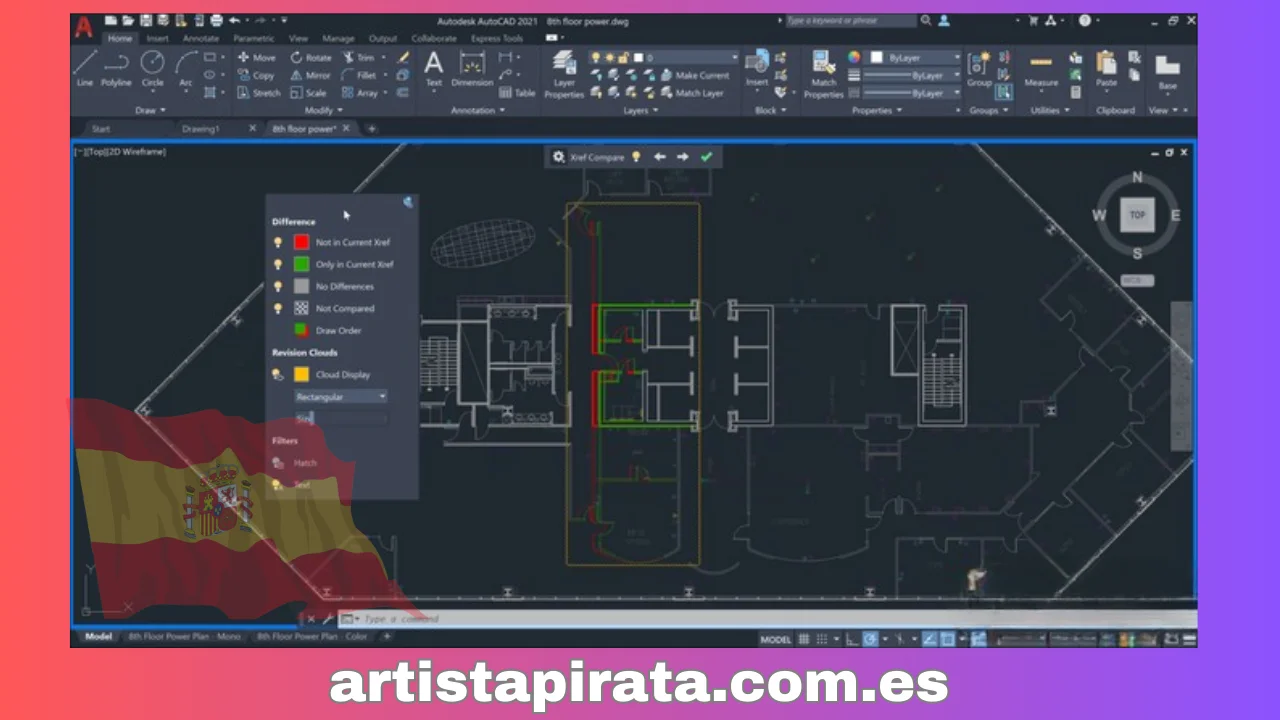The height and width of the screenshot is (720, 1280).
Task: Toggle No Differences visibility bulb
Action: (278, 286)
